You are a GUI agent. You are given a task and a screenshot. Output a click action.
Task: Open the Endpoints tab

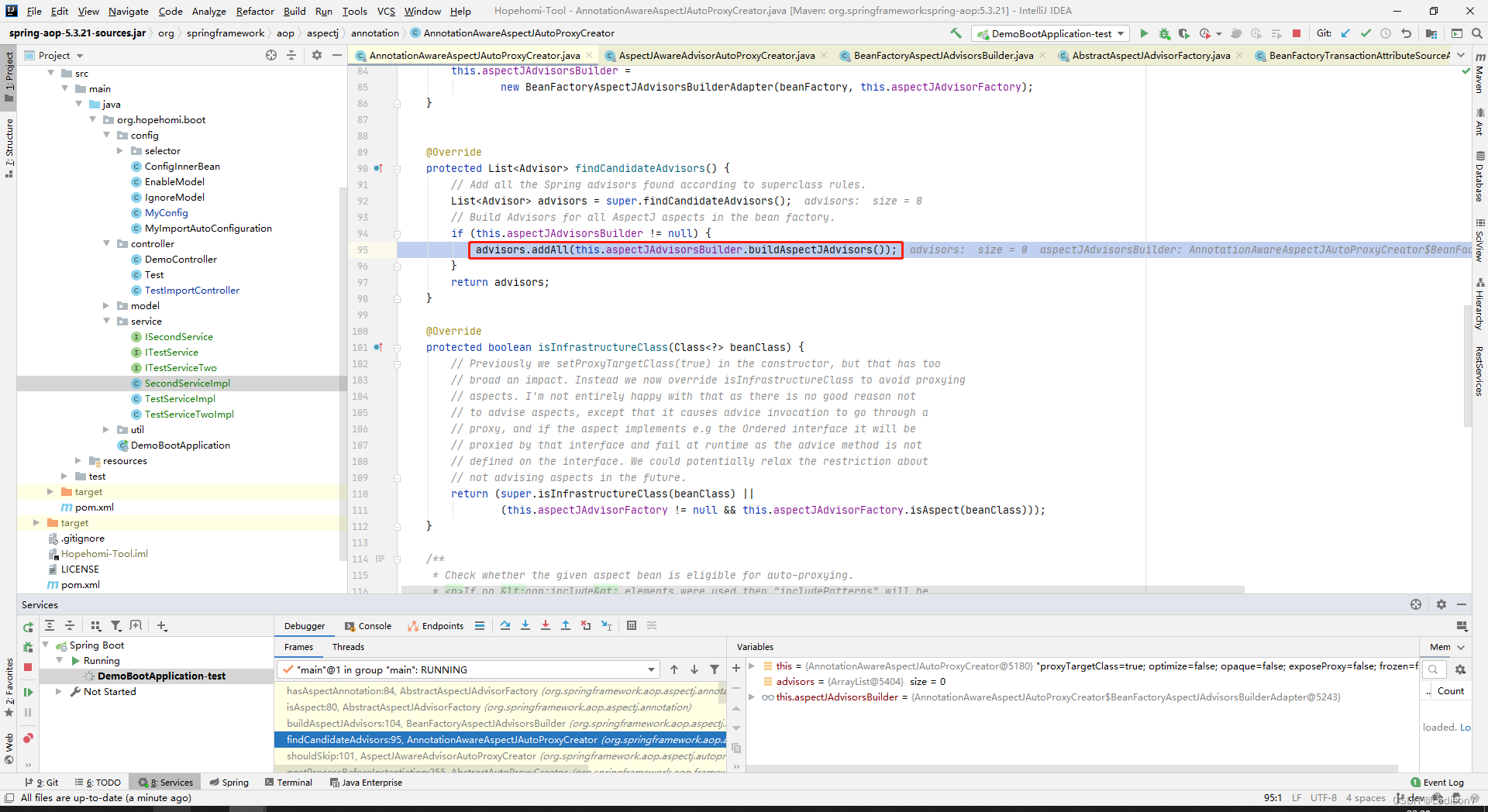point(436,626)
